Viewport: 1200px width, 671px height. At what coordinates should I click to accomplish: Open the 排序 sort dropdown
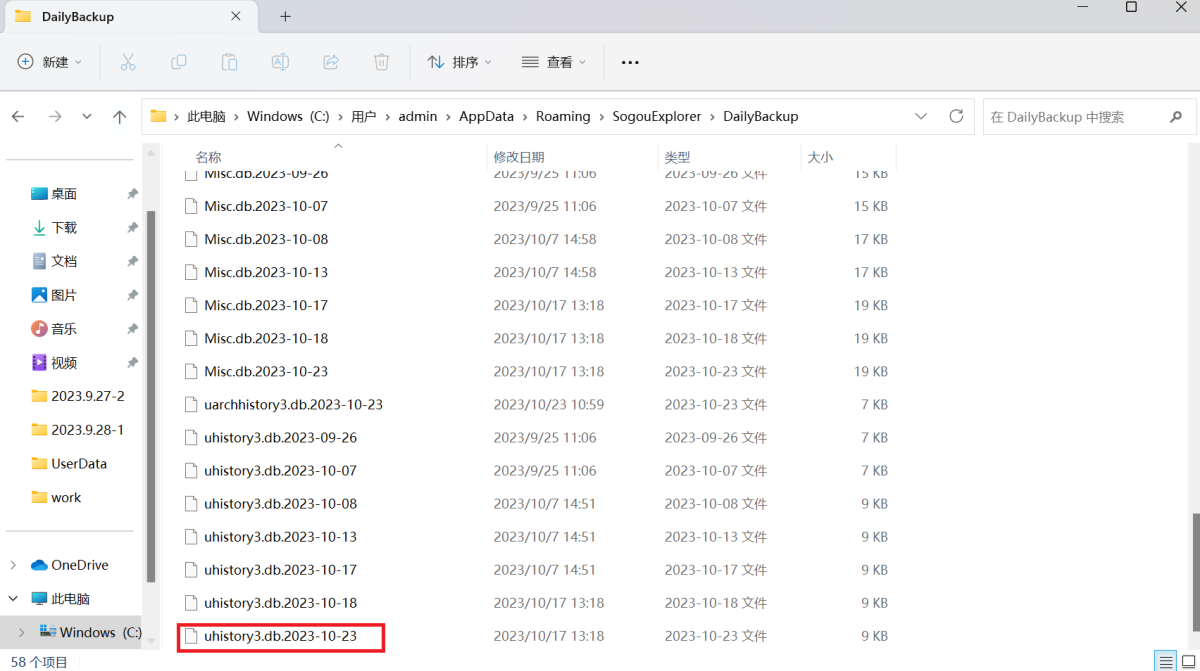pos(460,62)
